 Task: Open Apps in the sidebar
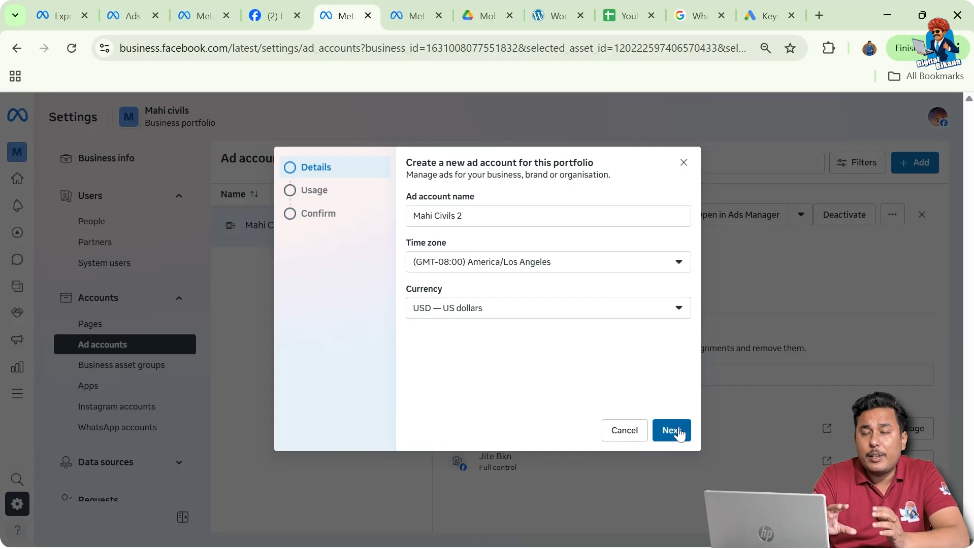coord(88,386)
